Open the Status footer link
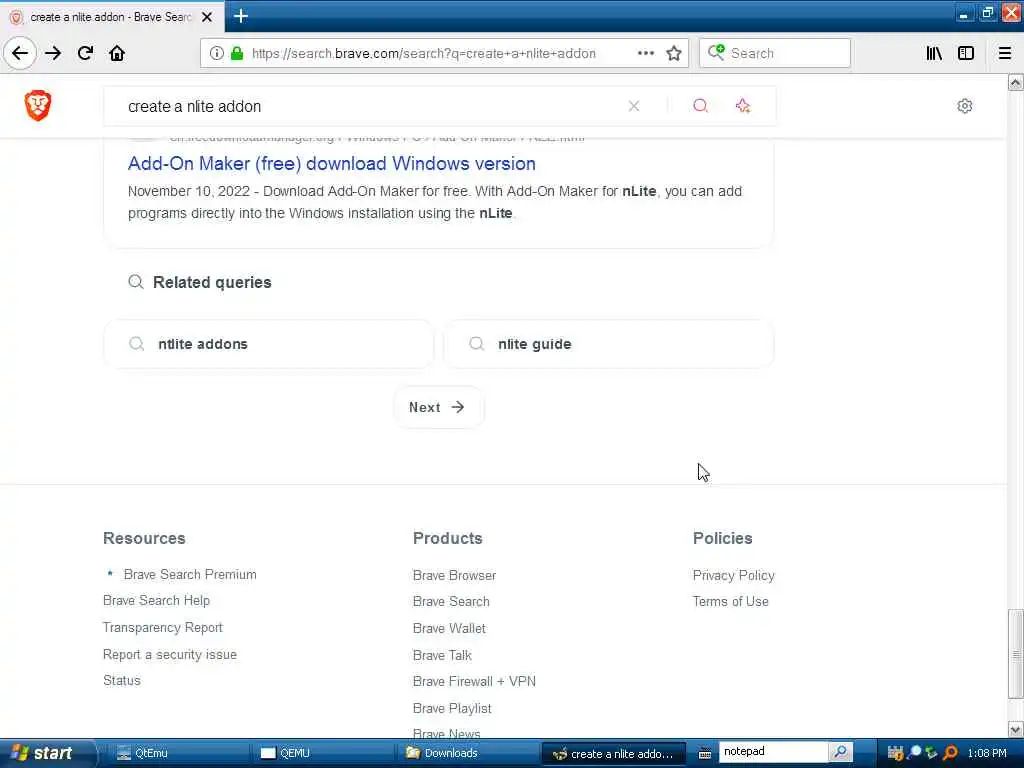 (x=121, y=680)
